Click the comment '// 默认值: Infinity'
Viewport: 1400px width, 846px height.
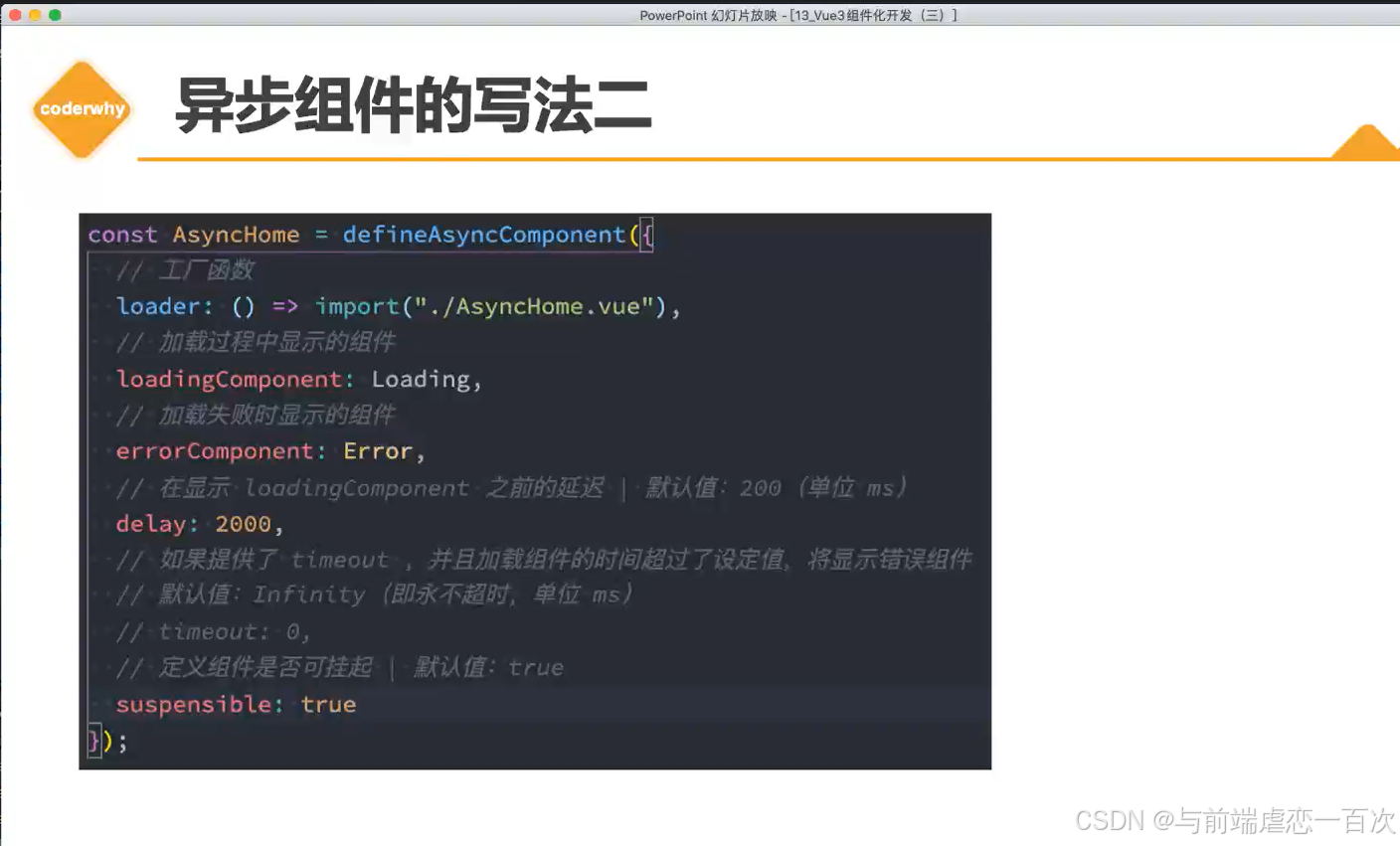click(375, 594)
